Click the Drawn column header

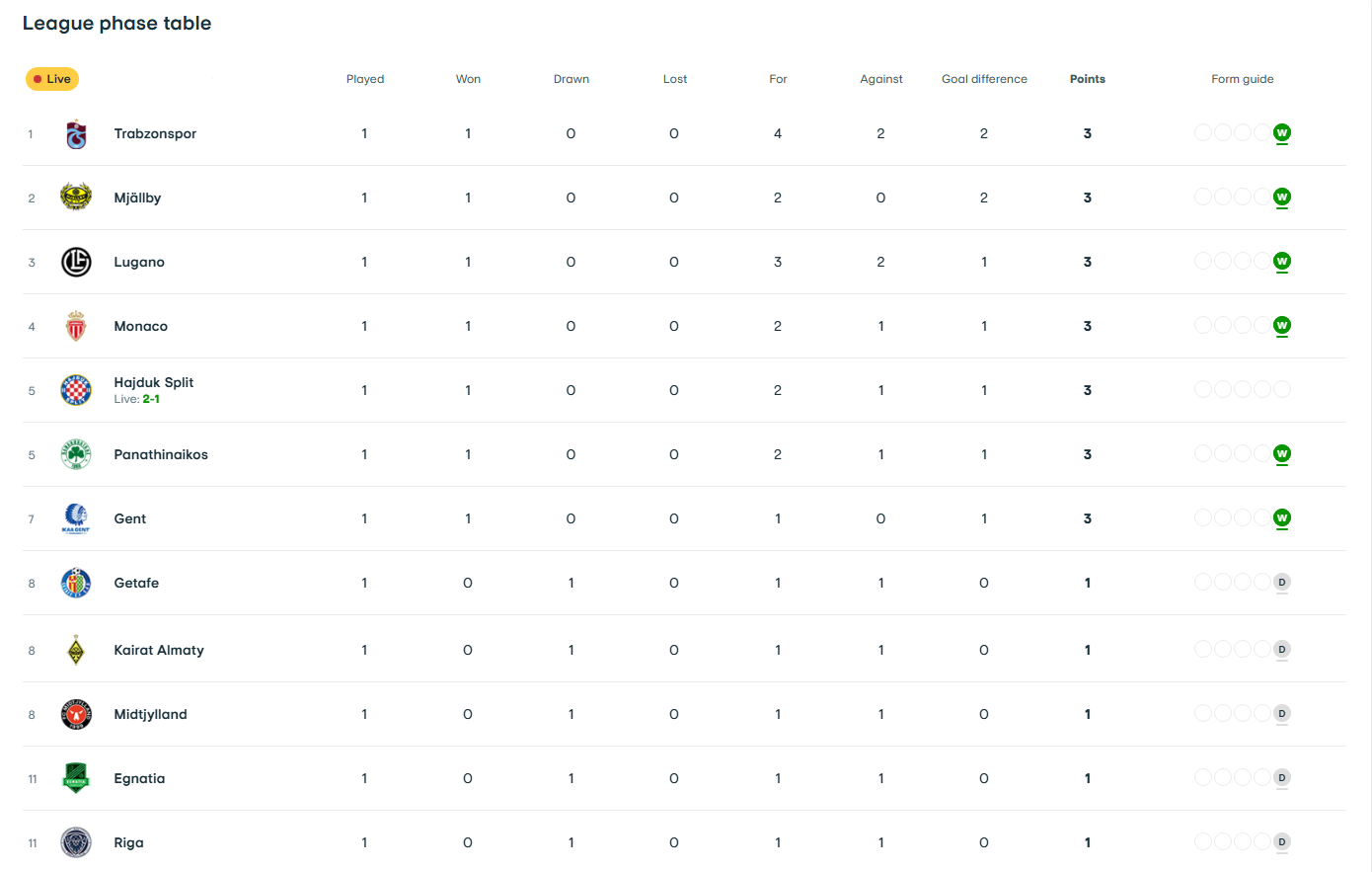(572, 79)
